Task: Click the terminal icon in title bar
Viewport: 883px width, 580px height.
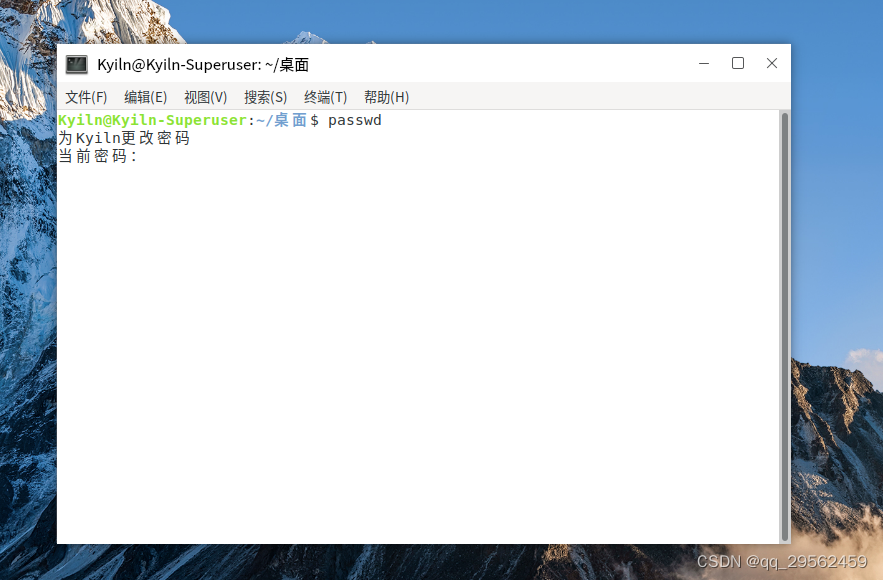Action: (x=77, y=64)
